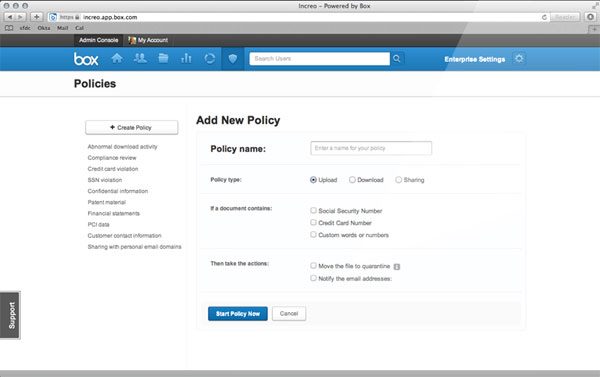Reload the page with refresh icon
Viewport: 600px width, 377px height.
click(544, 17)
